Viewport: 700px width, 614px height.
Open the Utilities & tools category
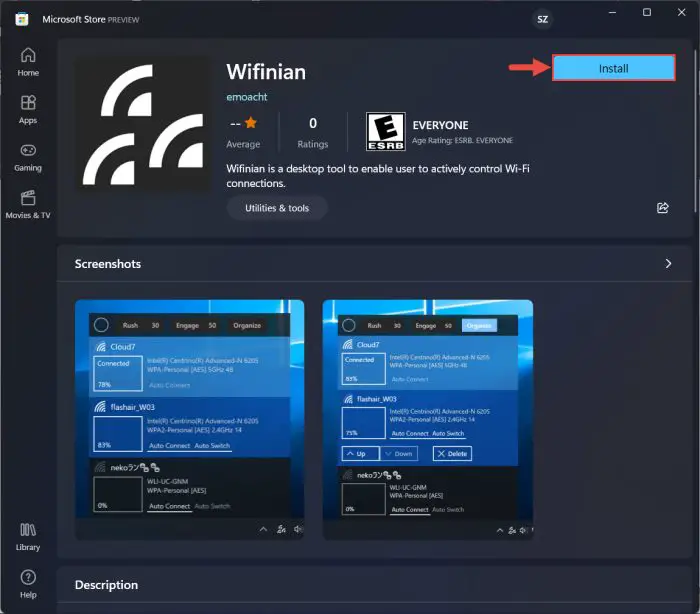[x=277, y=208]
